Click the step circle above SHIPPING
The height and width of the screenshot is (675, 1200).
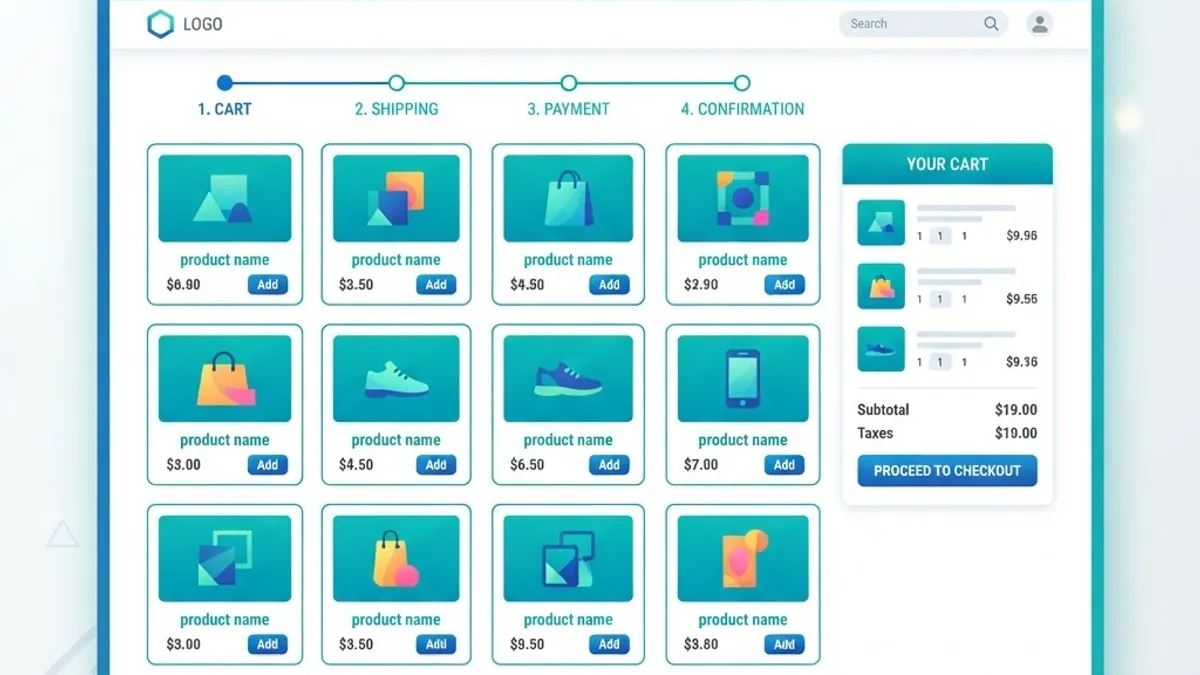point(396,83)
